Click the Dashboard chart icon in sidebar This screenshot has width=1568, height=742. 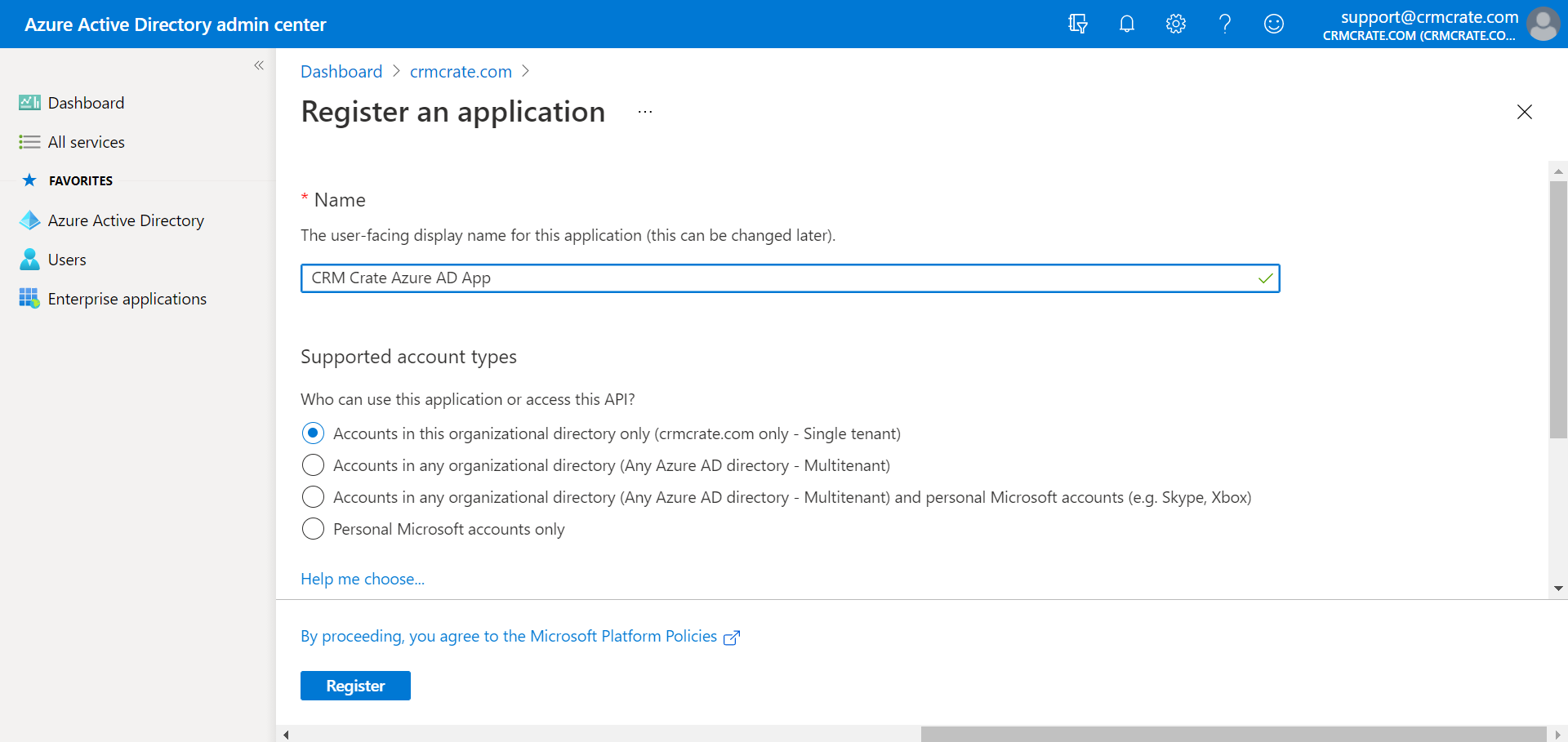29,103
